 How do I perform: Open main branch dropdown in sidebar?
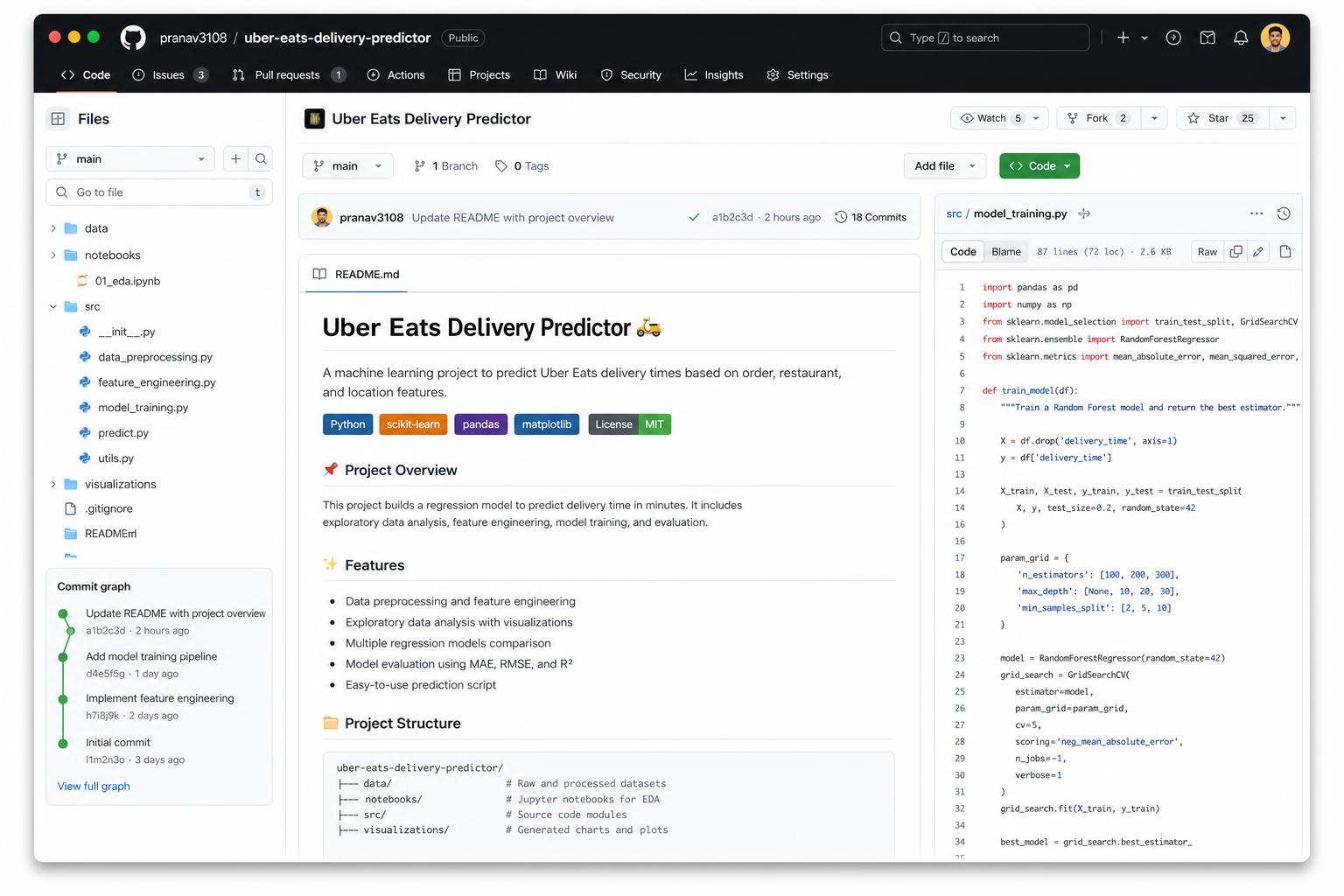130,158
